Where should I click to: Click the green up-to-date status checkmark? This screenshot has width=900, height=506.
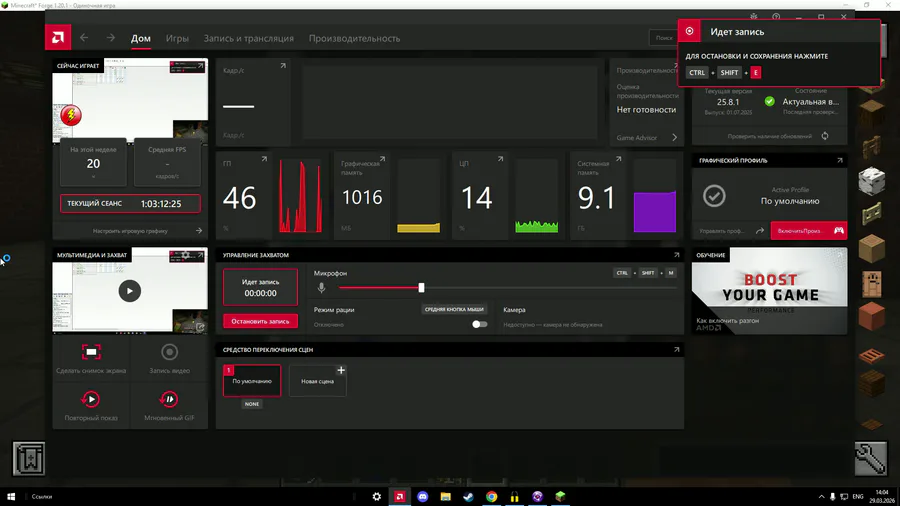point(770,102)
